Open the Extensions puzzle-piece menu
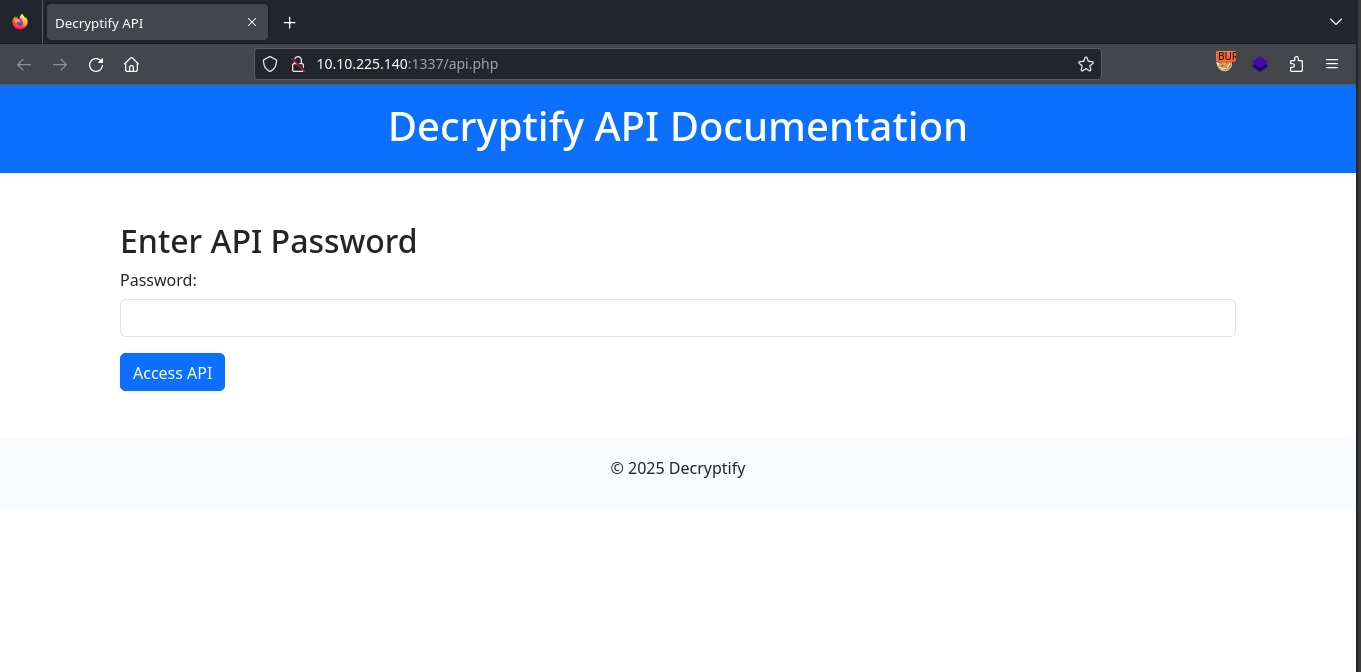Screen dimensions: 1361x672 (1296, 64)
